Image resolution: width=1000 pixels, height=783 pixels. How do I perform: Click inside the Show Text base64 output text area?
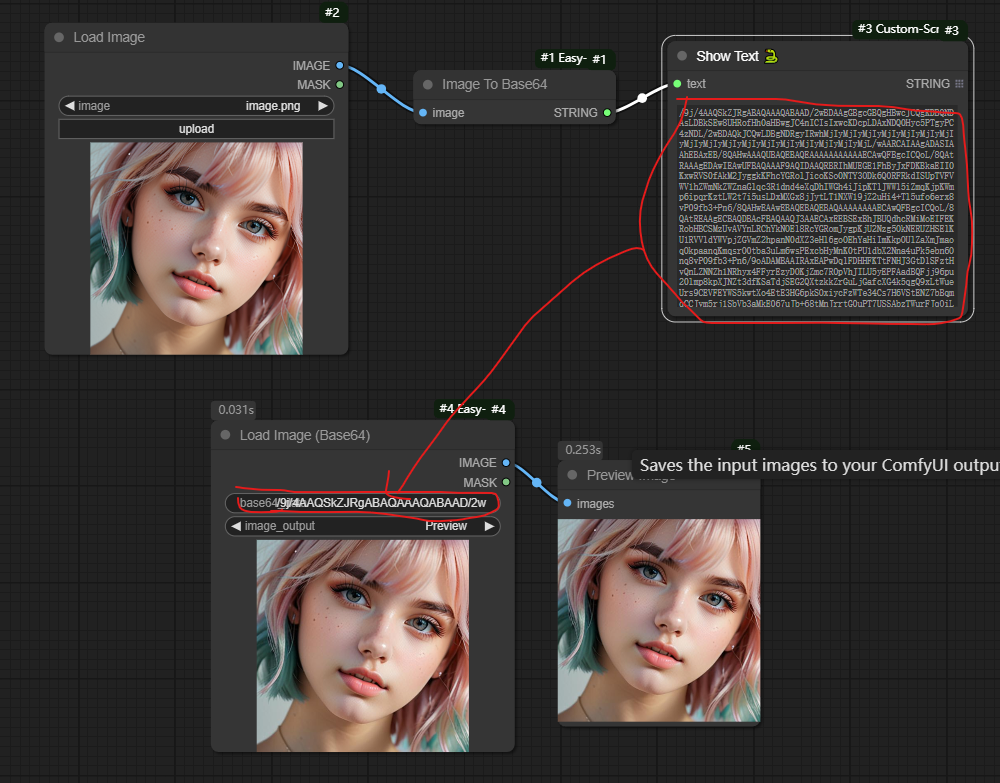pyautogui.click(x=815, y=210)
